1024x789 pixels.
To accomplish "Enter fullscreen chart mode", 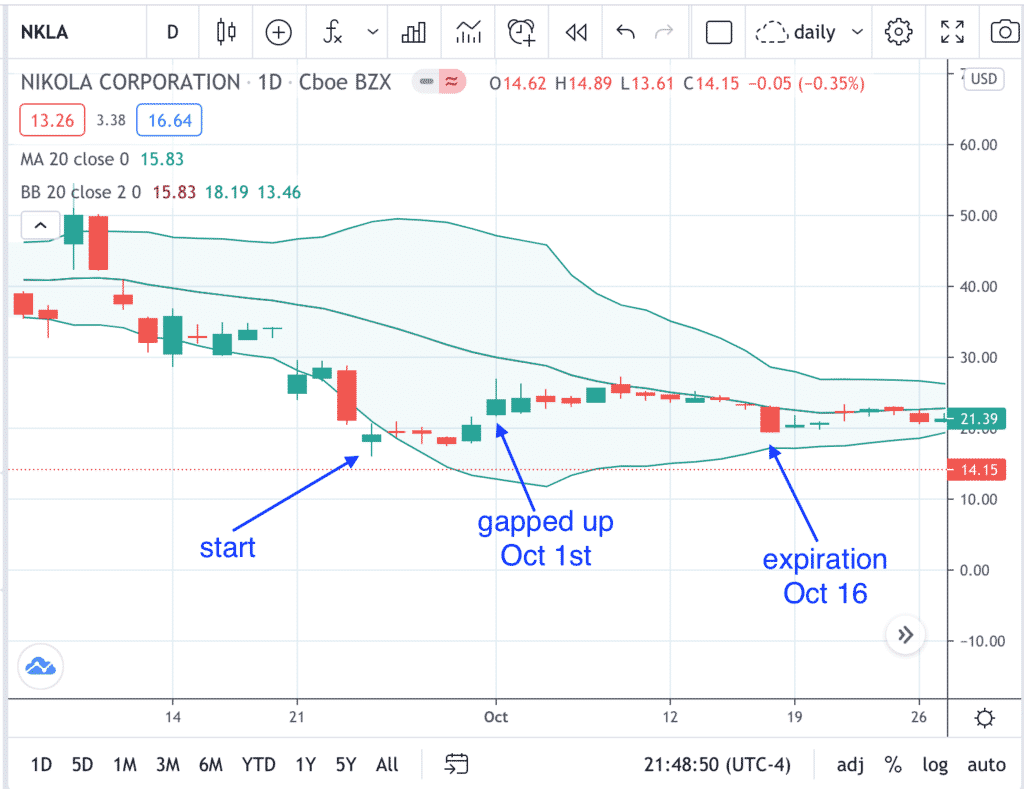I will point(952,31).
